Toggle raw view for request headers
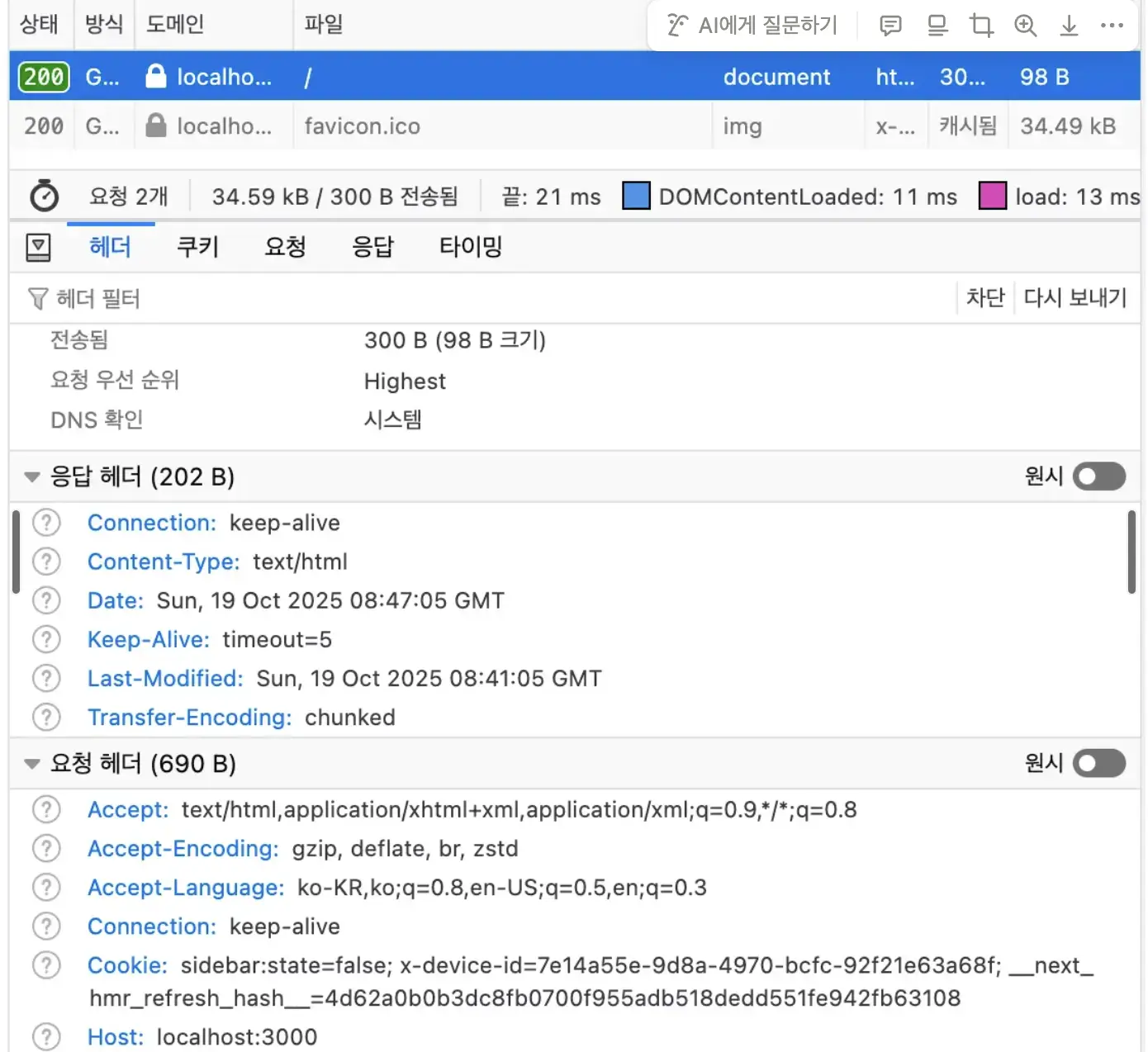The height and width of the screenshot is (1052, 1148). click(x=1098, y=763)
